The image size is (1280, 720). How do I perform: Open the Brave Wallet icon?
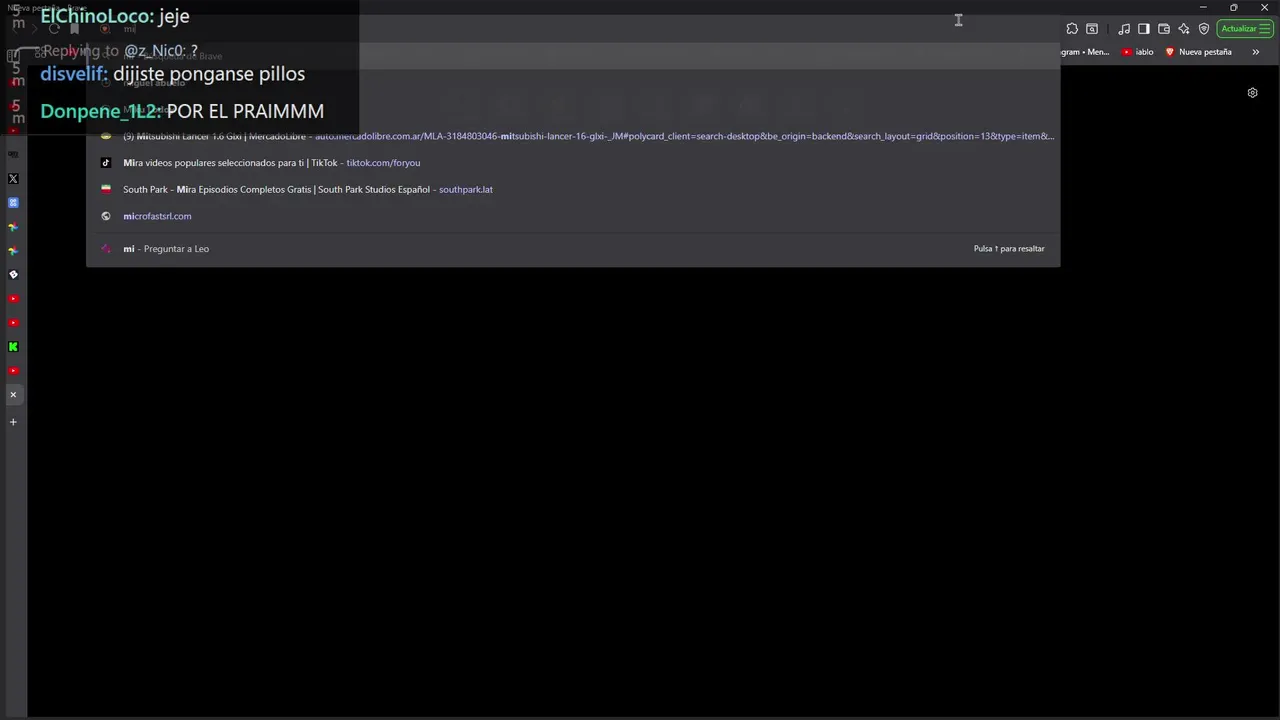pos(1164,29)
